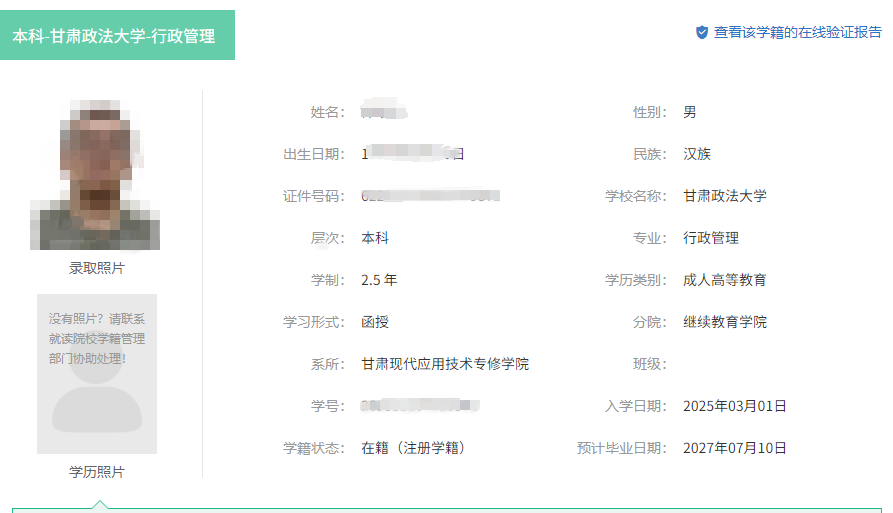Click the 班级 field label
Screen dimensions: 893x513
(x=649, y=364)
